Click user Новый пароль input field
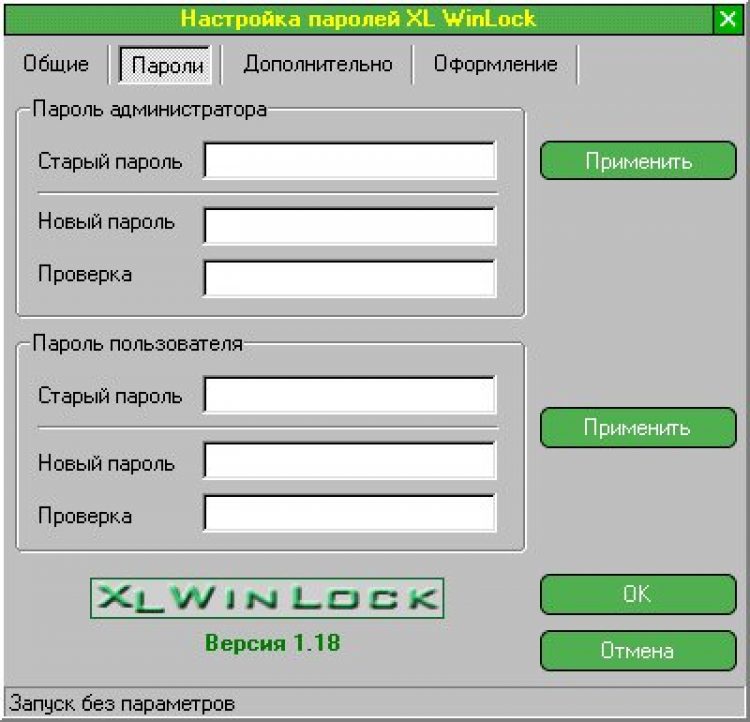 click(x=350, y=460)
